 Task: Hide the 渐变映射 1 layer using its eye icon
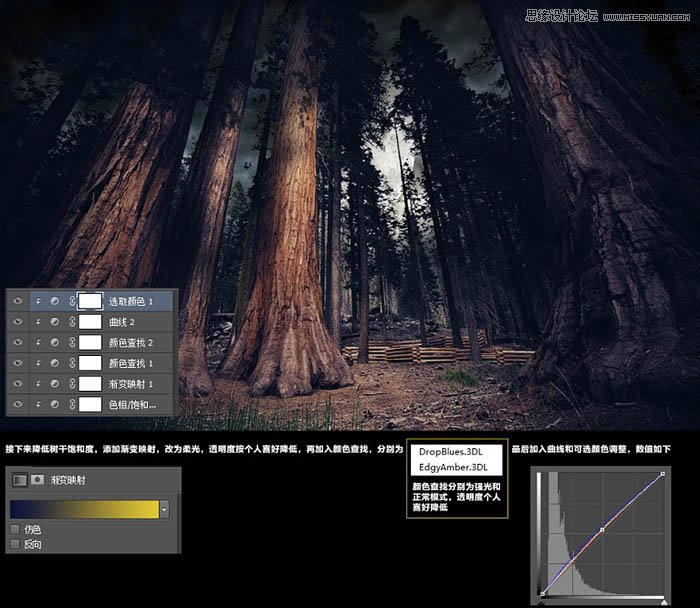click(18, 383)
